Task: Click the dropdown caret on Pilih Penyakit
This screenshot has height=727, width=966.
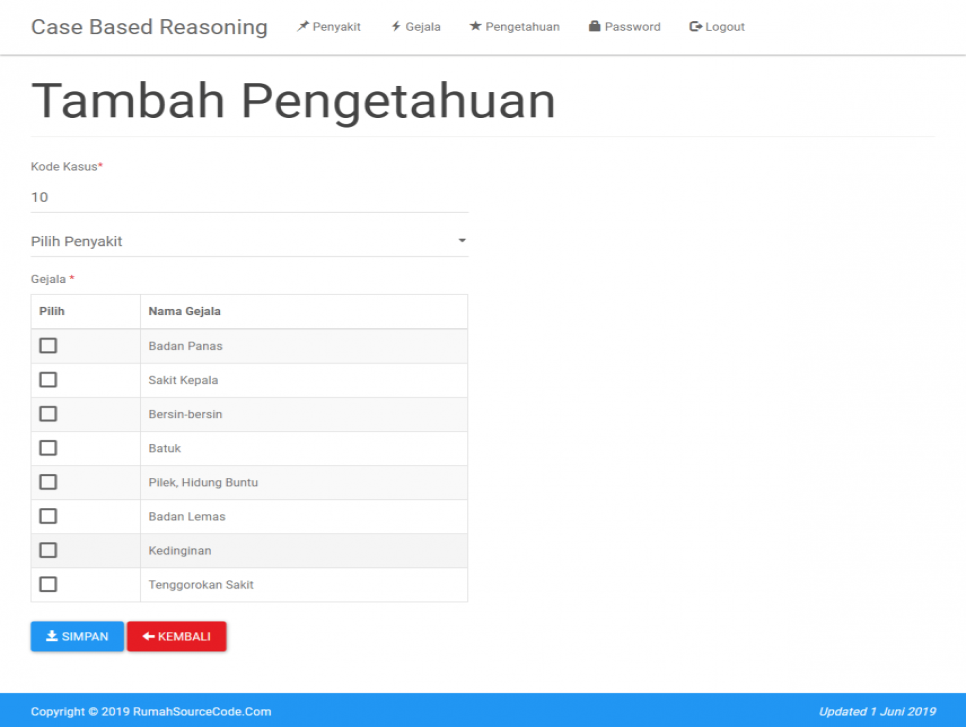Action: click(x=461, y=241)
